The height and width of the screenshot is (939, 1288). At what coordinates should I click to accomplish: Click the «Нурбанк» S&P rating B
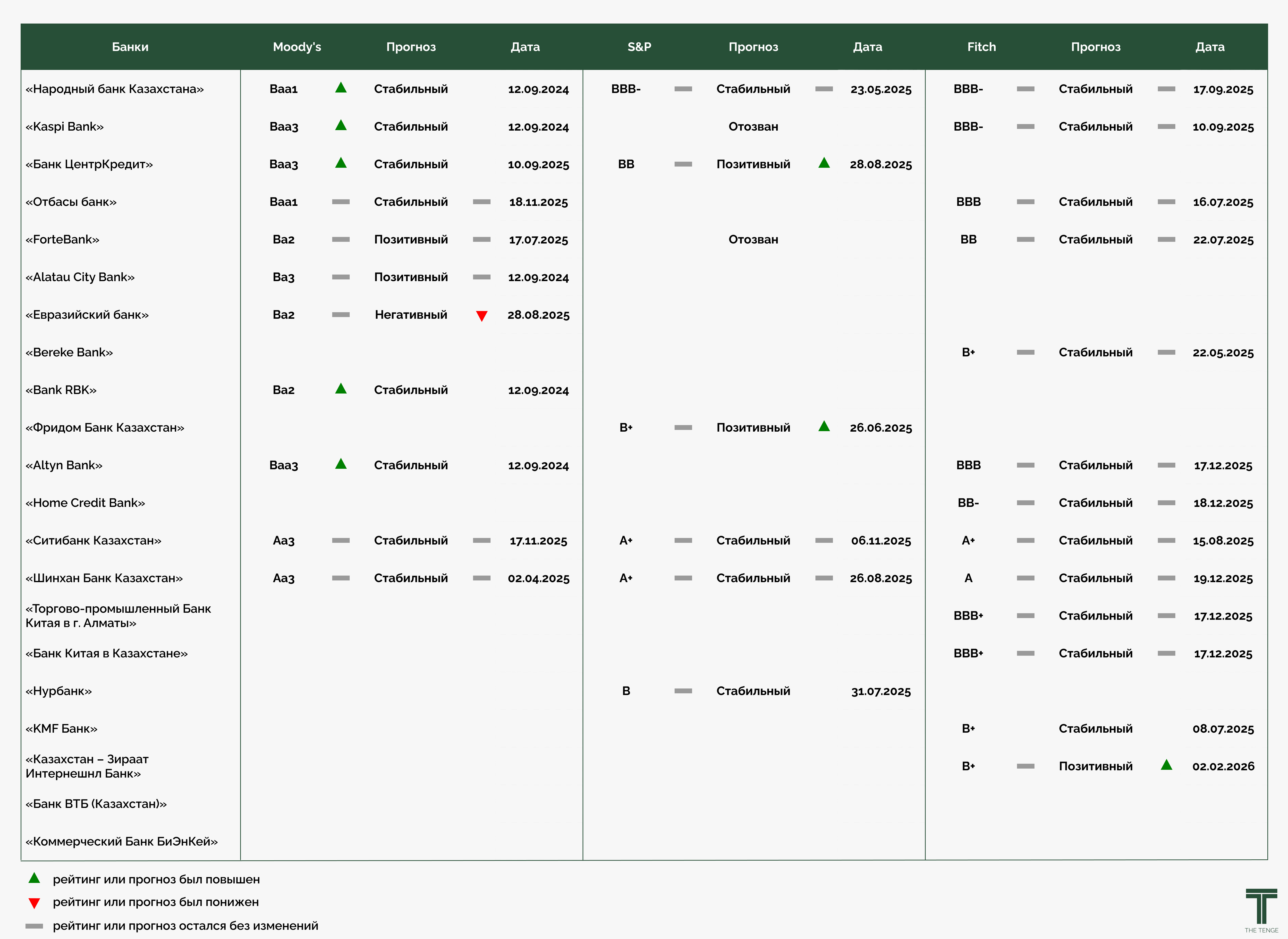pyautogui.click(x=626, y=691)
